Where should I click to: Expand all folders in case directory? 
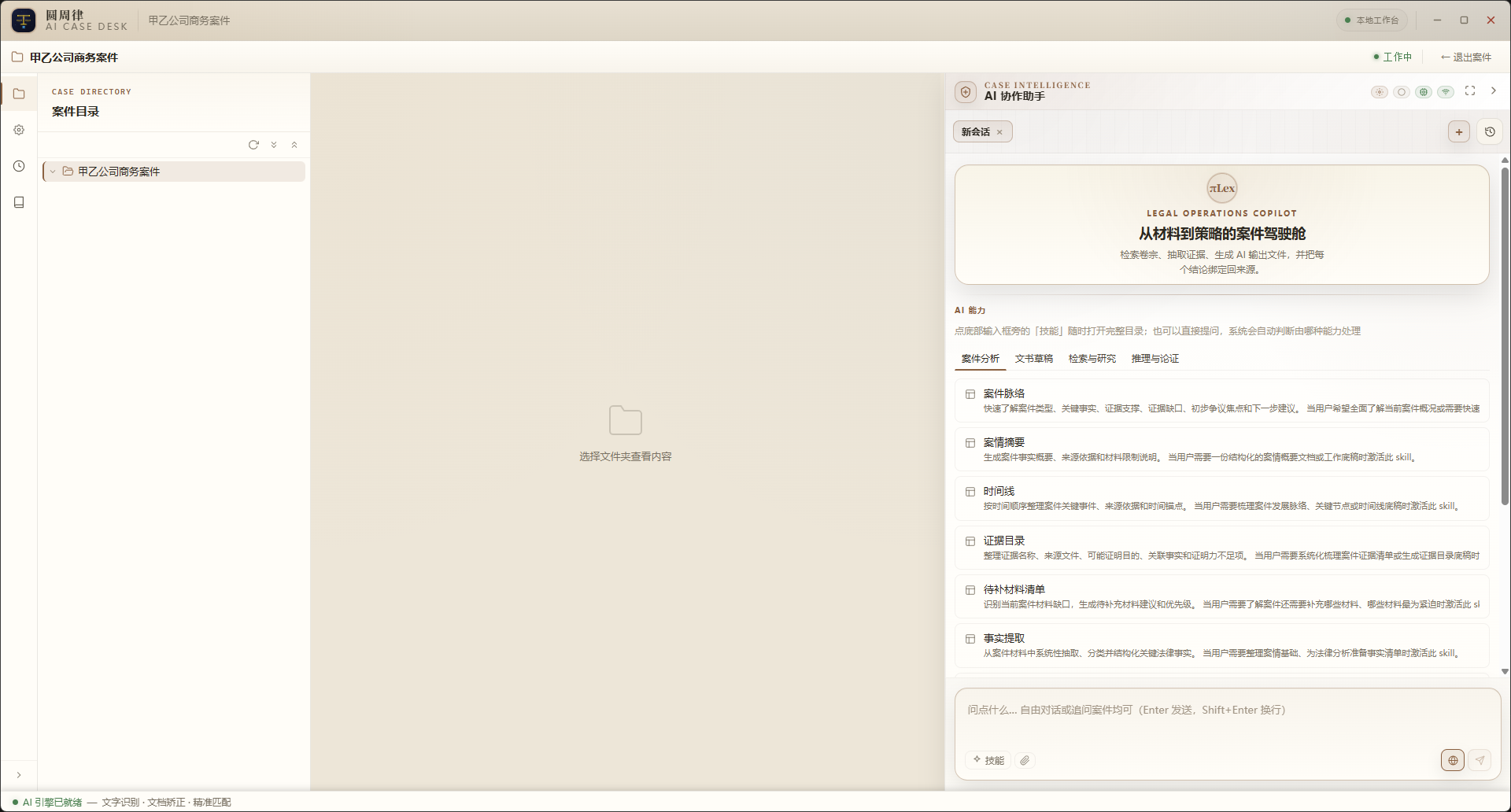[x=274, y=145]
